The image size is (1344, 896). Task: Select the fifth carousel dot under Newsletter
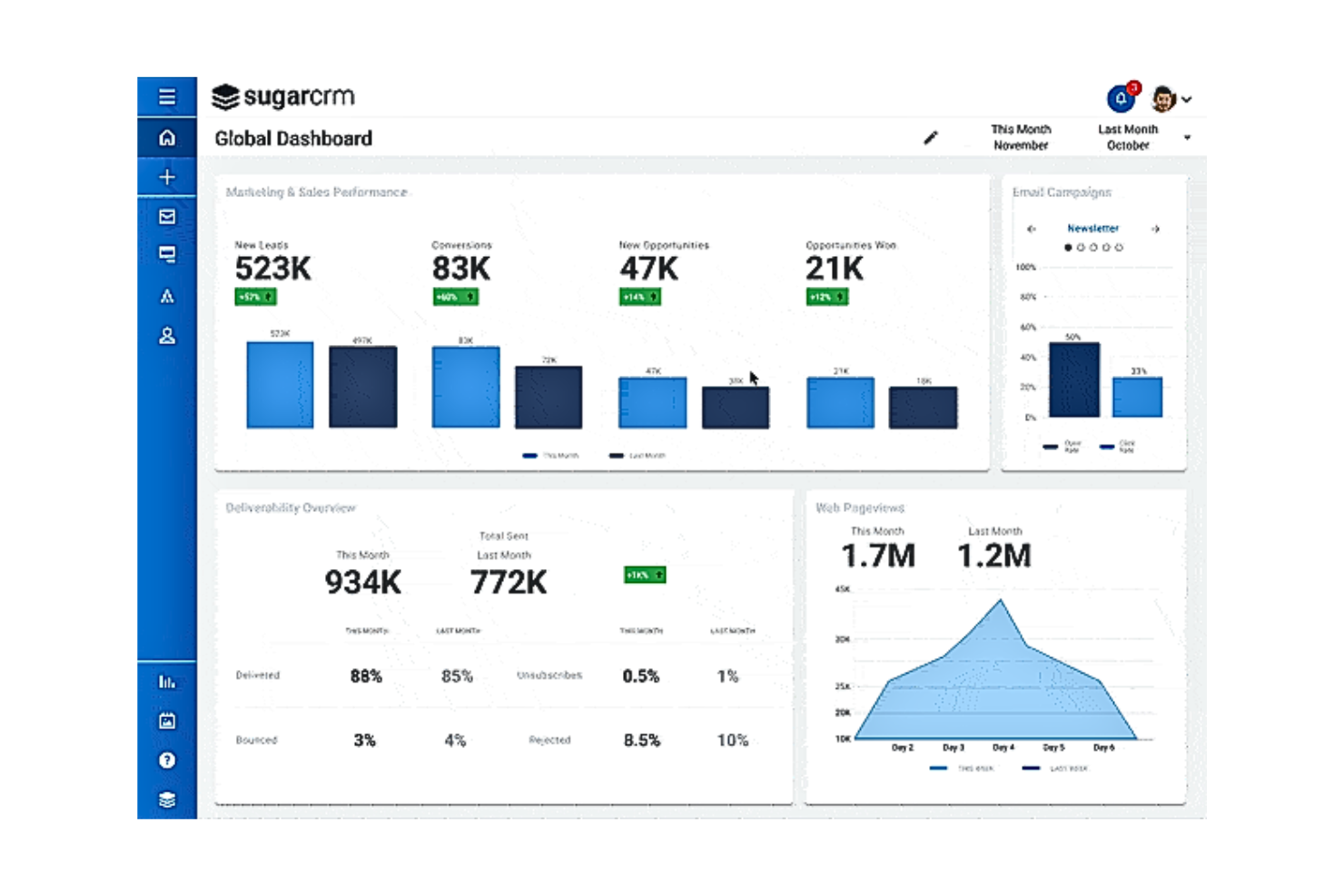(1119, 247)
